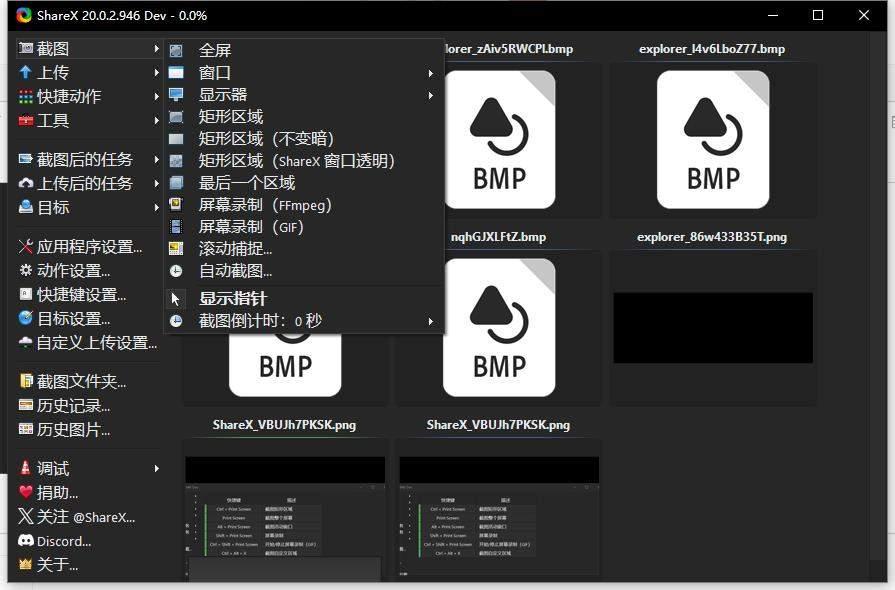The image size is (895, 590).
Task: Click the Discord logo icon
Action: point(26,540)
